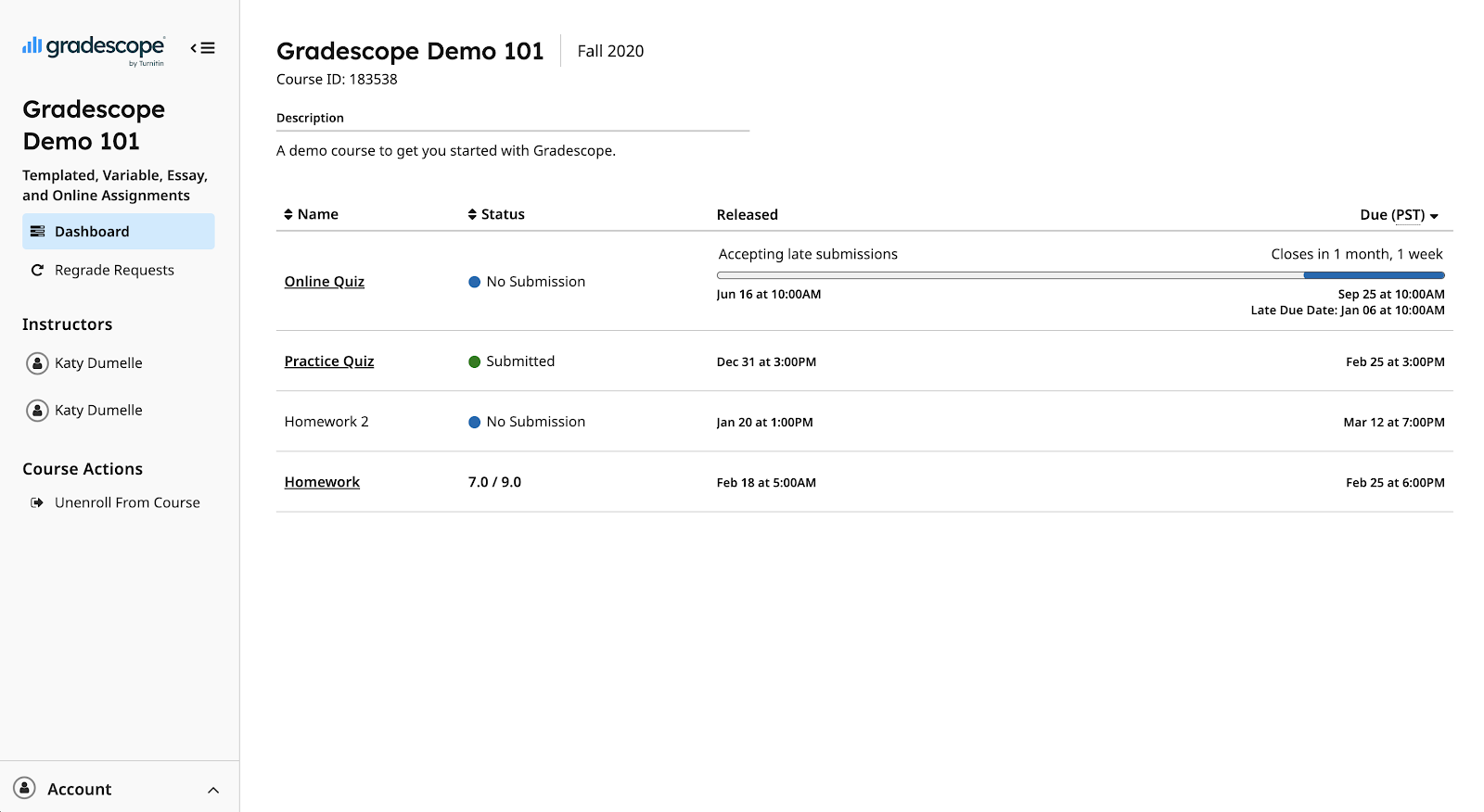Click the first Katy Dumelle instructor name
The height and width of the screenshot is (812, 1484).
click(98, 363)
